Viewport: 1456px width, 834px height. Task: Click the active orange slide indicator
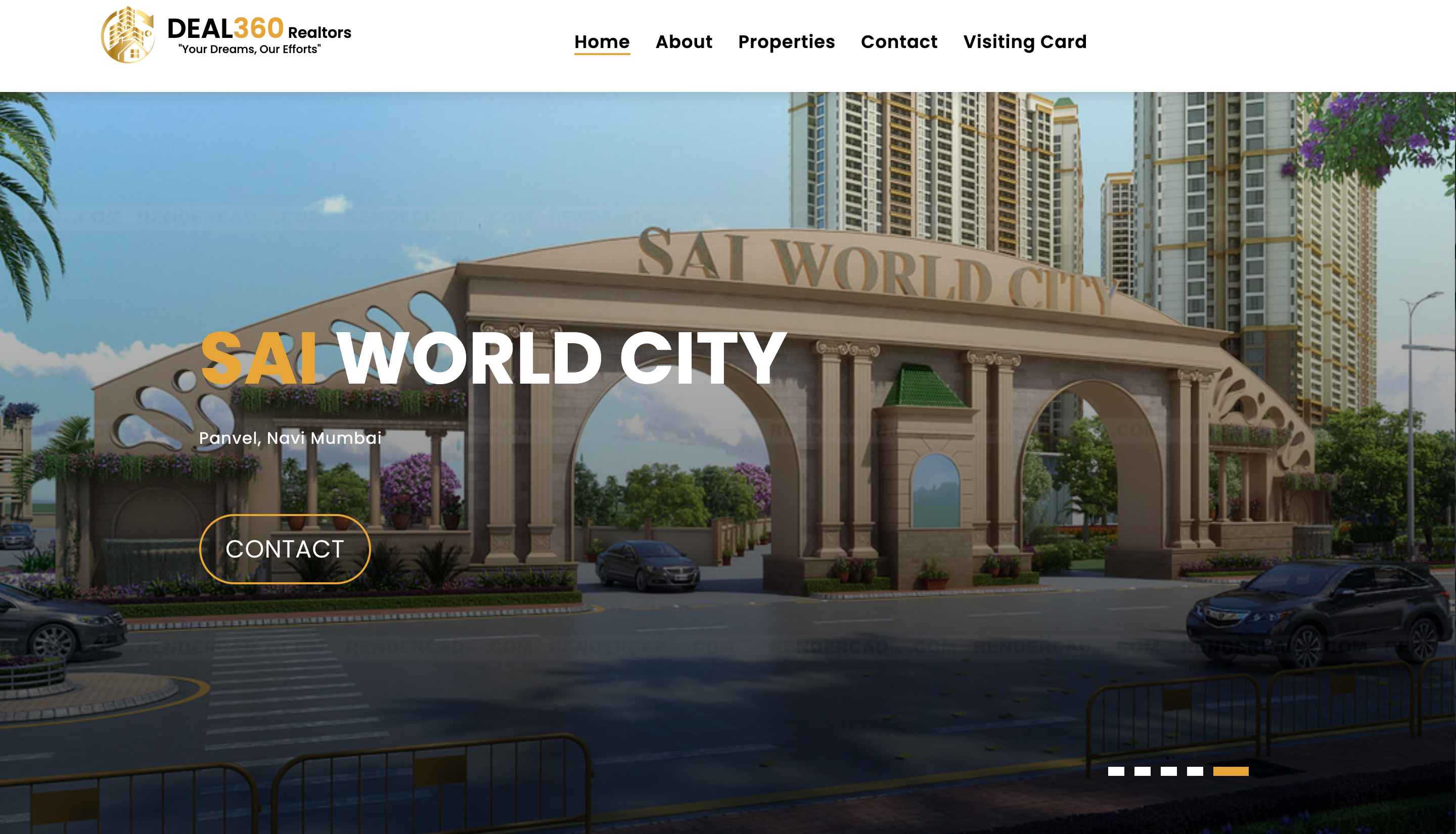1231,771
